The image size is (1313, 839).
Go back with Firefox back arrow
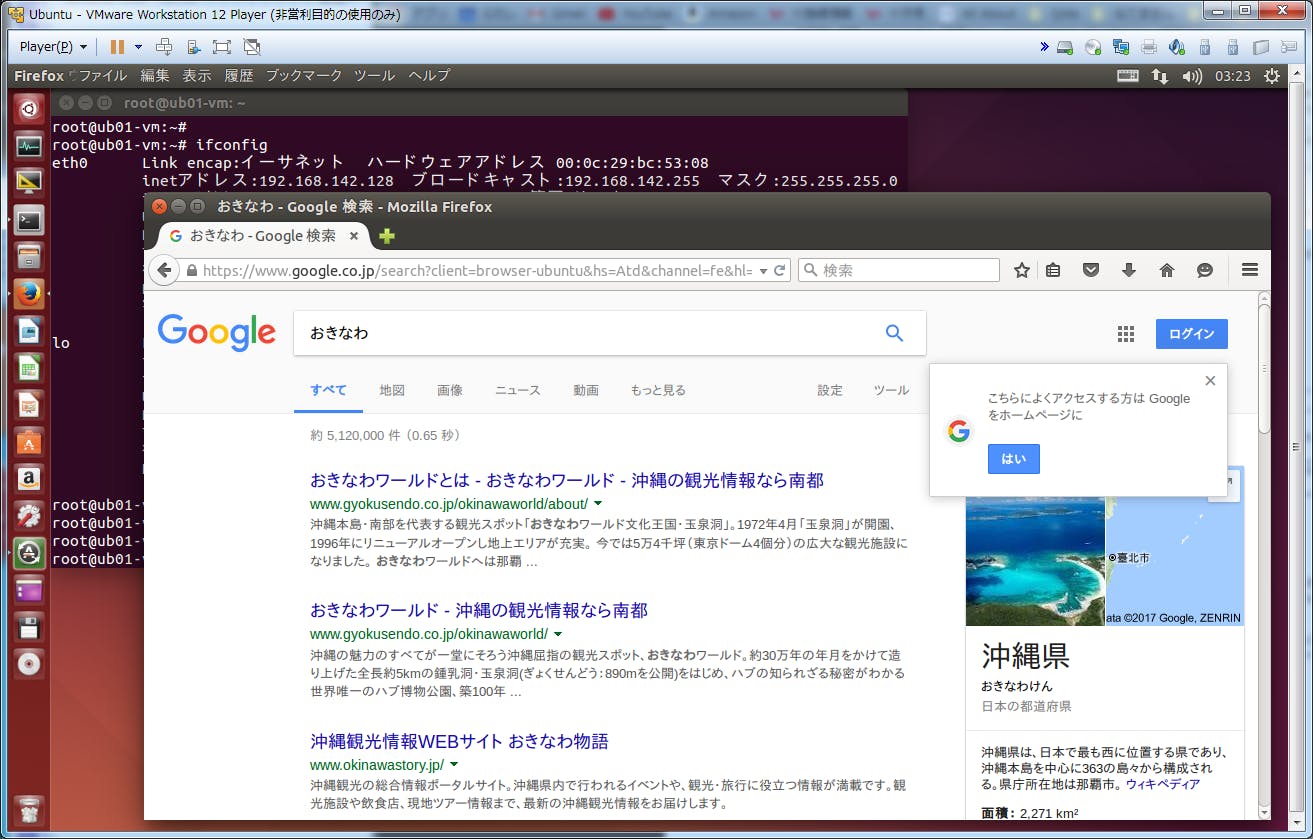164,270
